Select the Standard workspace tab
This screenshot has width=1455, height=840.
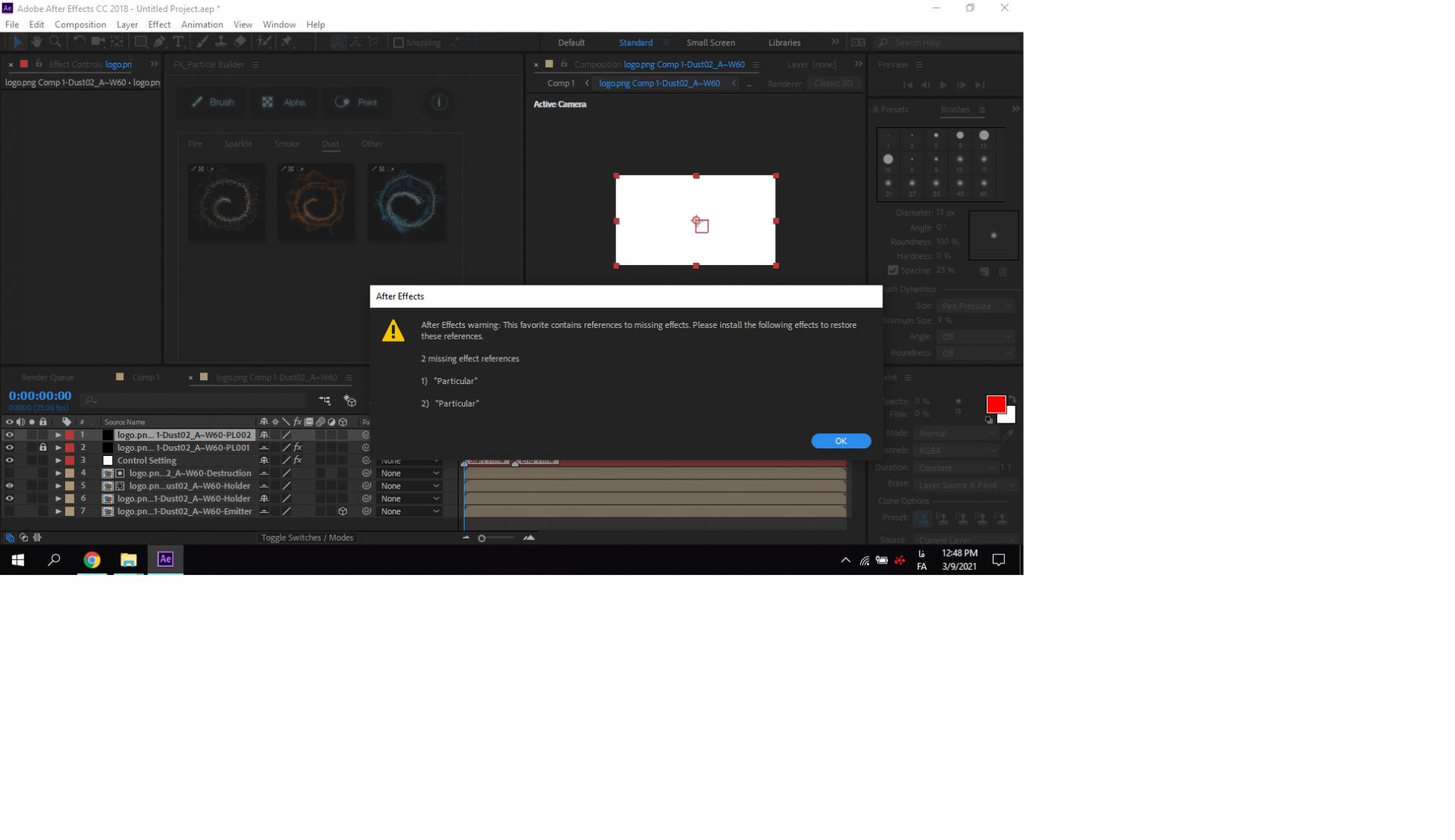[x=635, y=42]
